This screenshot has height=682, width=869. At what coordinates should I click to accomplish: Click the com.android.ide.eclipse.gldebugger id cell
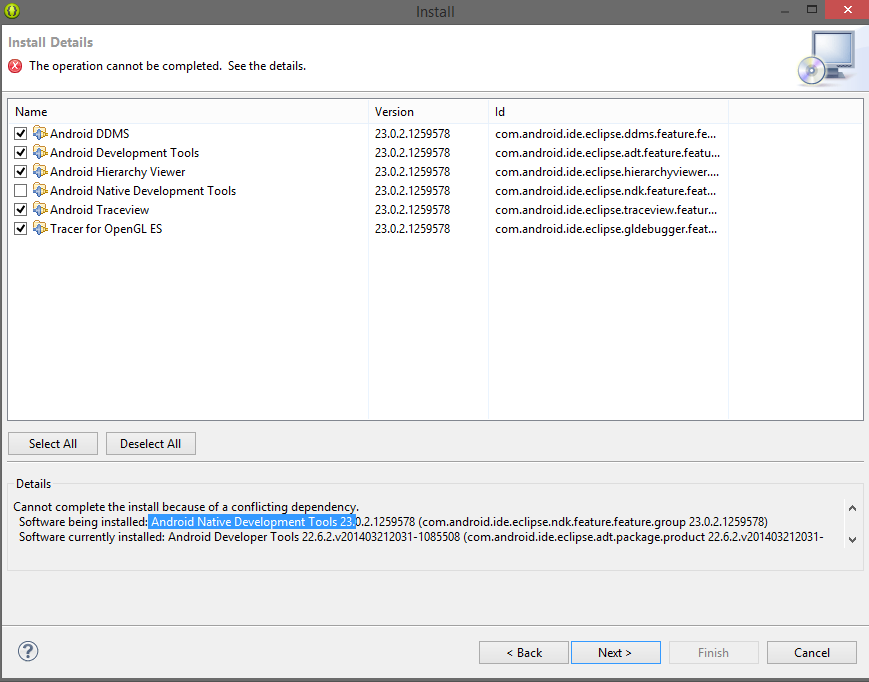(x=606, y=228)
